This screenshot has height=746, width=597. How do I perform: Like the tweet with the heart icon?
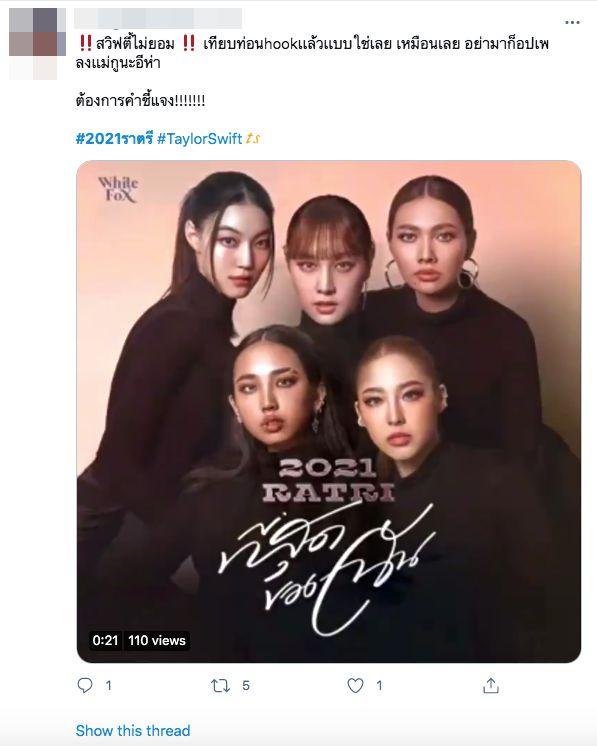(355, 685)
